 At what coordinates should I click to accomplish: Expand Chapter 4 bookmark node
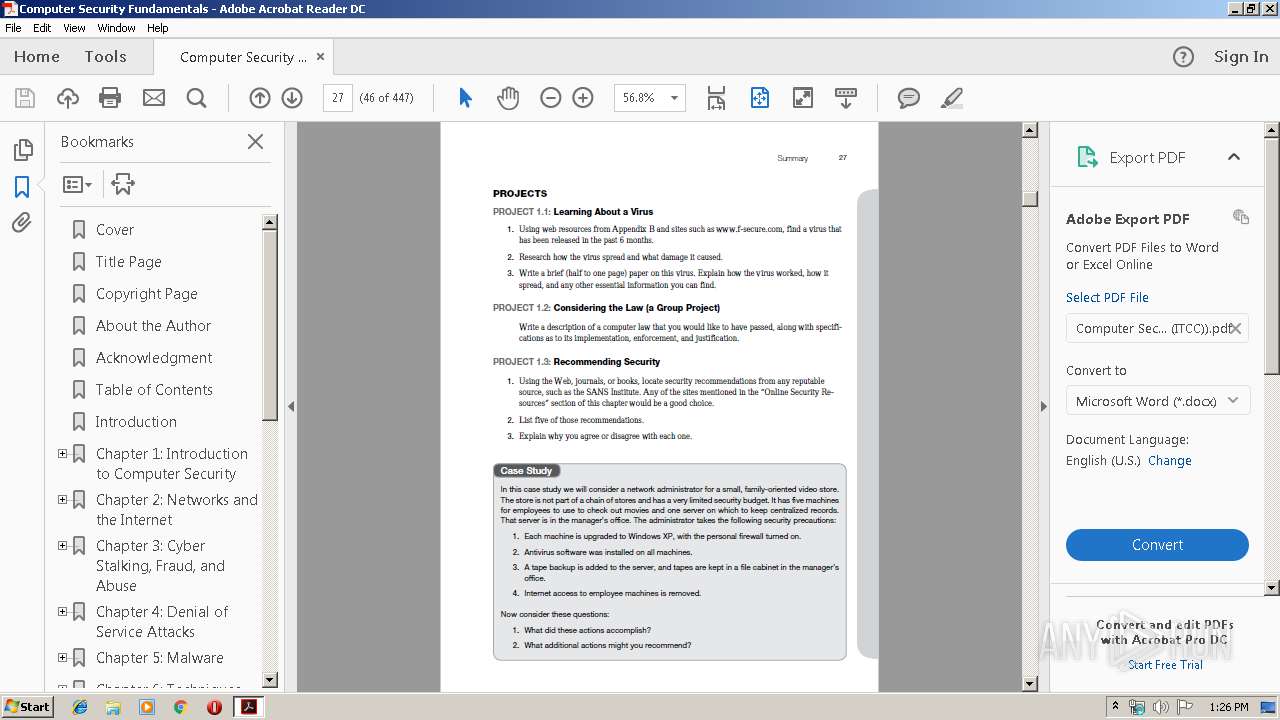point(62,611)
